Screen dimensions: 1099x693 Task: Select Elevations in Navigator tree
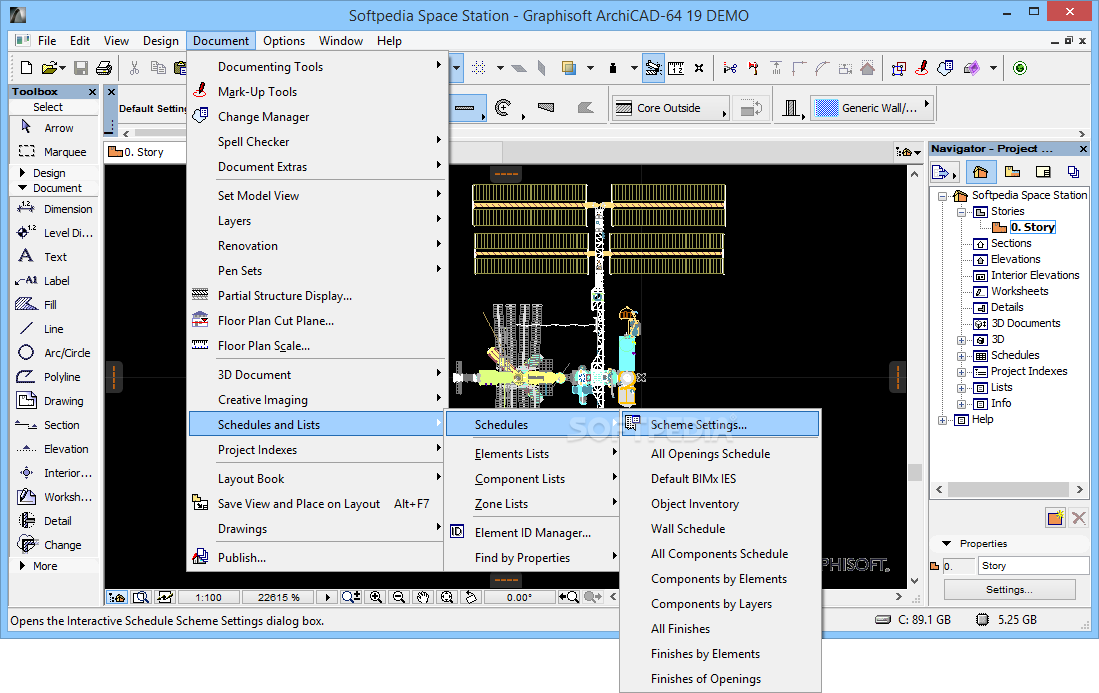point(1015,259)
